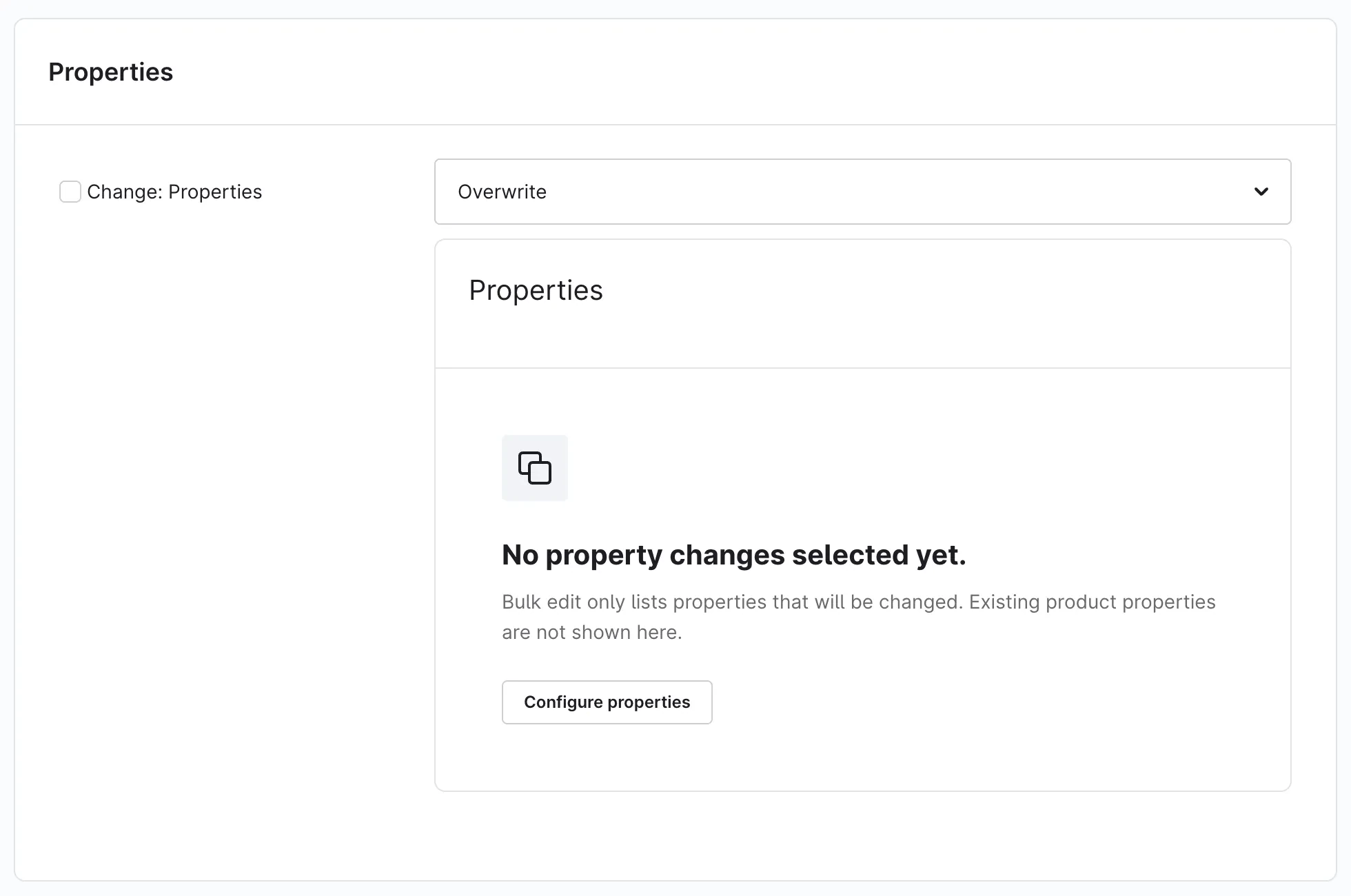This screenshot has width=1351, height=896.
Task: Enable the Change: Properties checkbox
Action: point(70,192)
